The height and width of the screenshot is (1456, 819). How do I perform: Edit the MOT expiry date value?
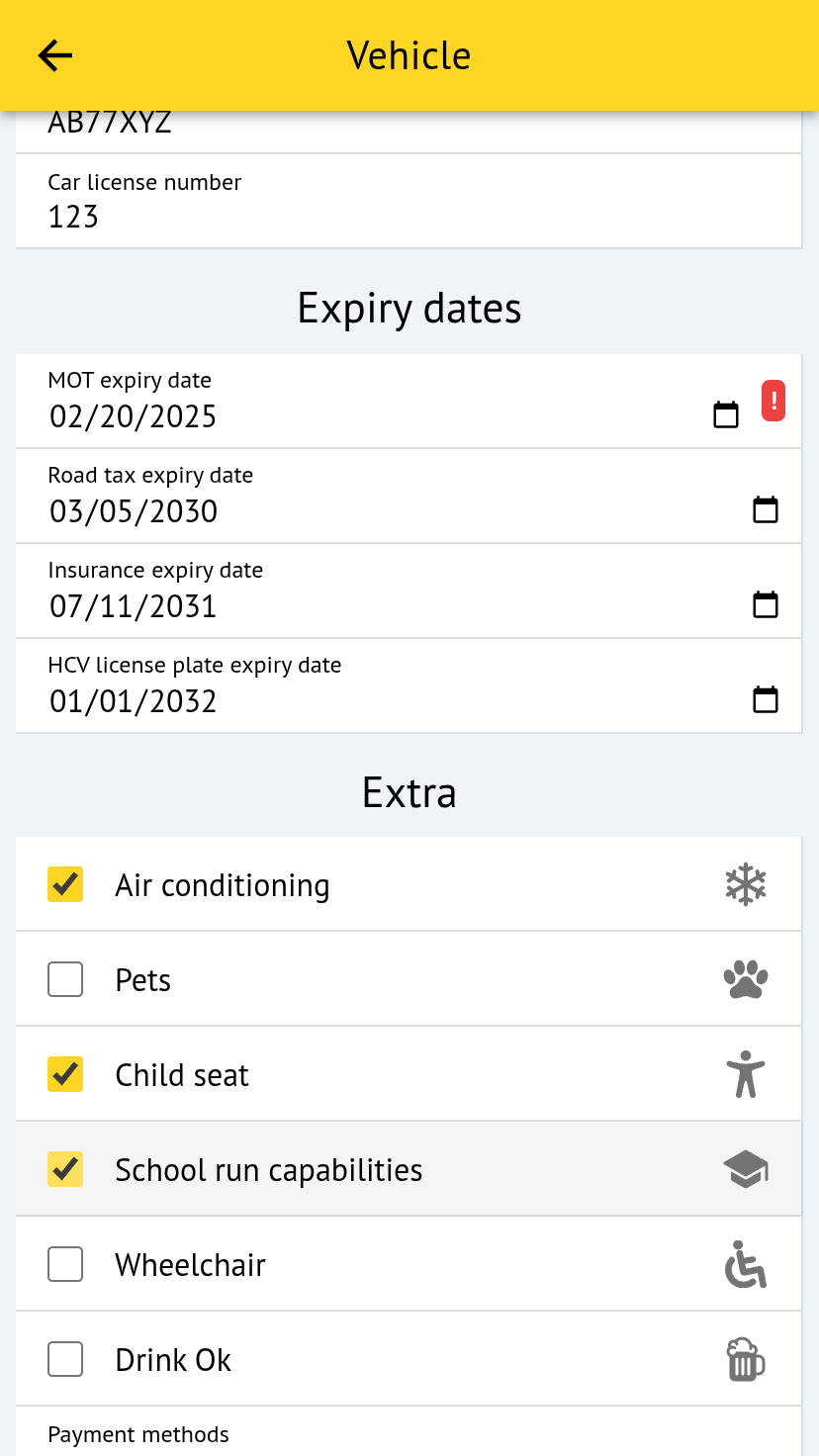point(134,416)
